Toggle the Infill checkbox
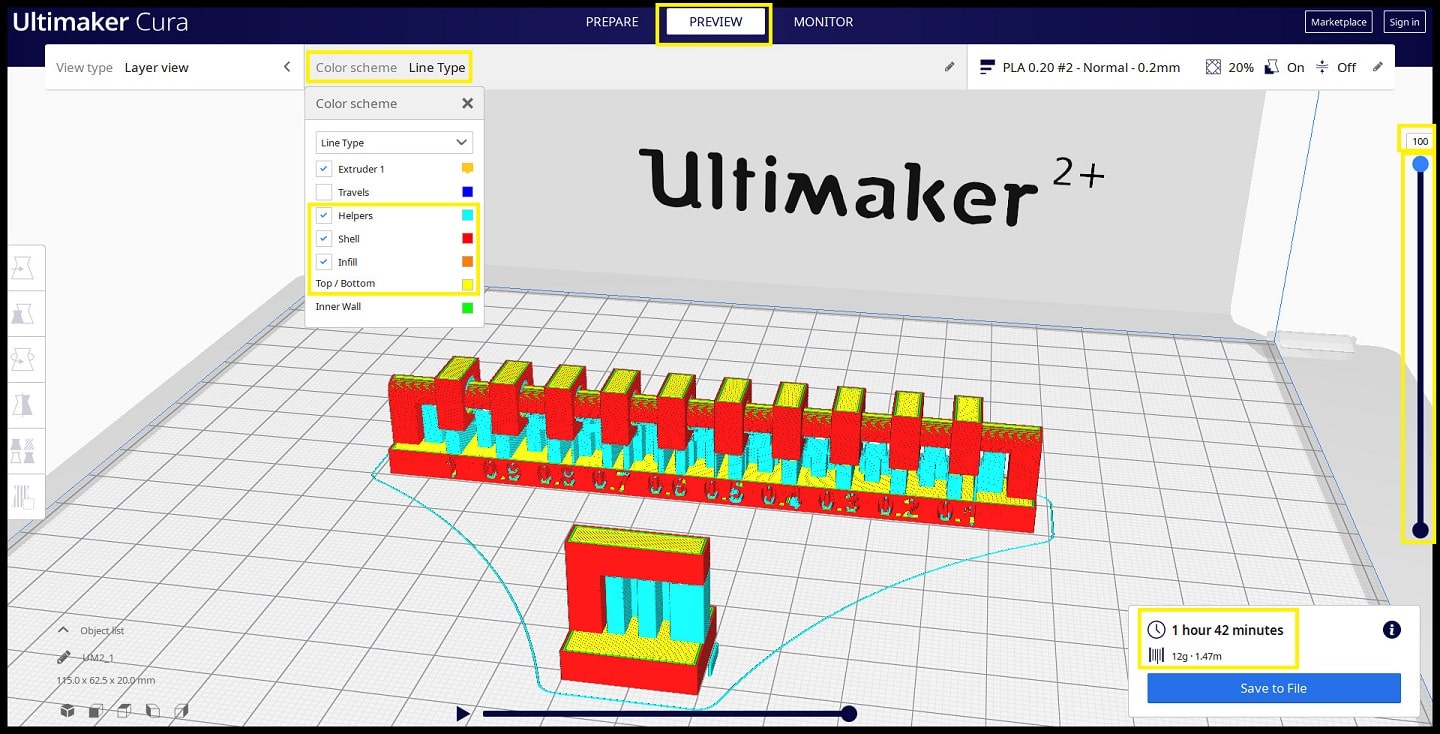 (323, 262)
